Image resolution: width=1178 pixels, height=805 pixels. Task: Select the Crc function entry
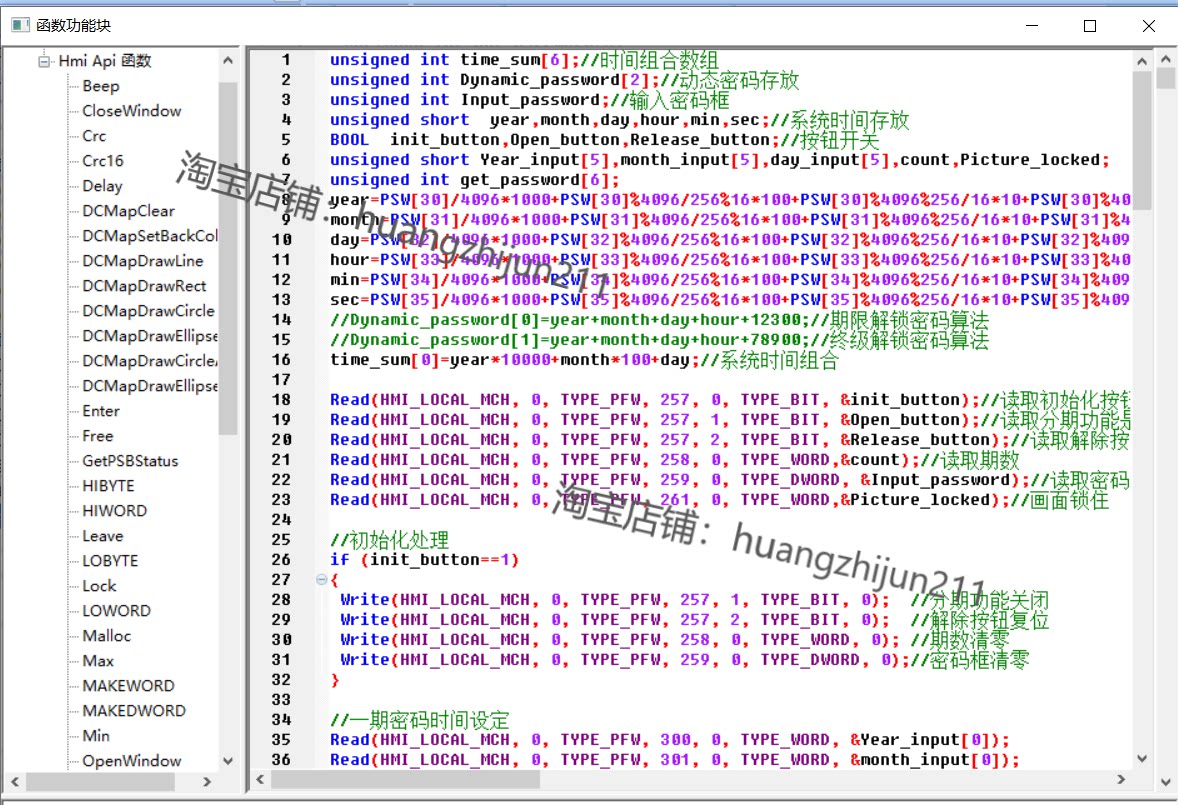click(94, 136)
